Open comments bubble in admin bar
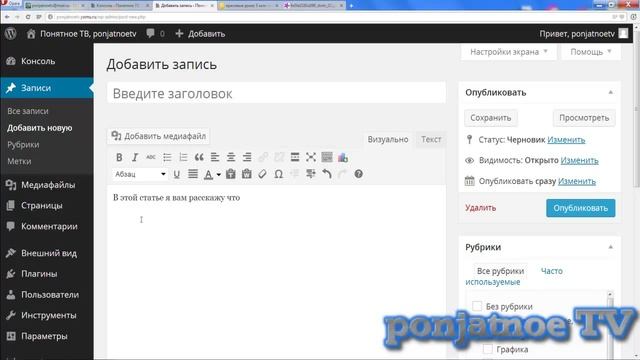640x360 pixels. point(156,33)
